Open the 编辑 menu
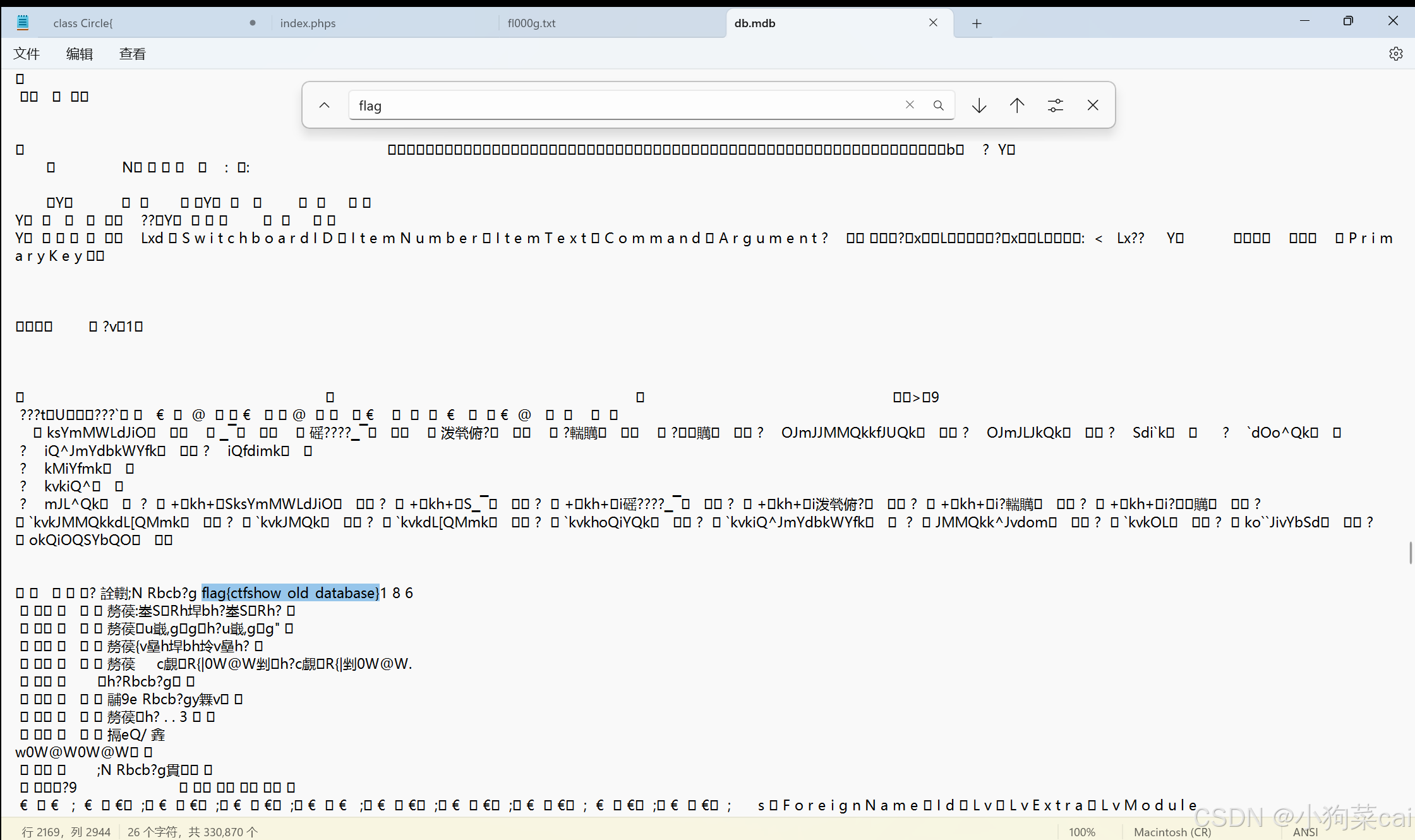1415x840 pixels. pos(80,54)
